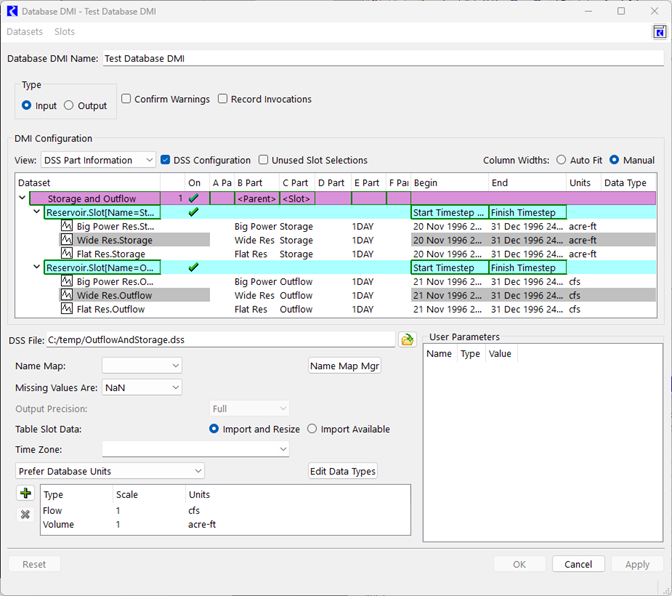Click the DSS file browse folder icon
The height and width of the screenshot is (596, 672).
click(407, 340)
